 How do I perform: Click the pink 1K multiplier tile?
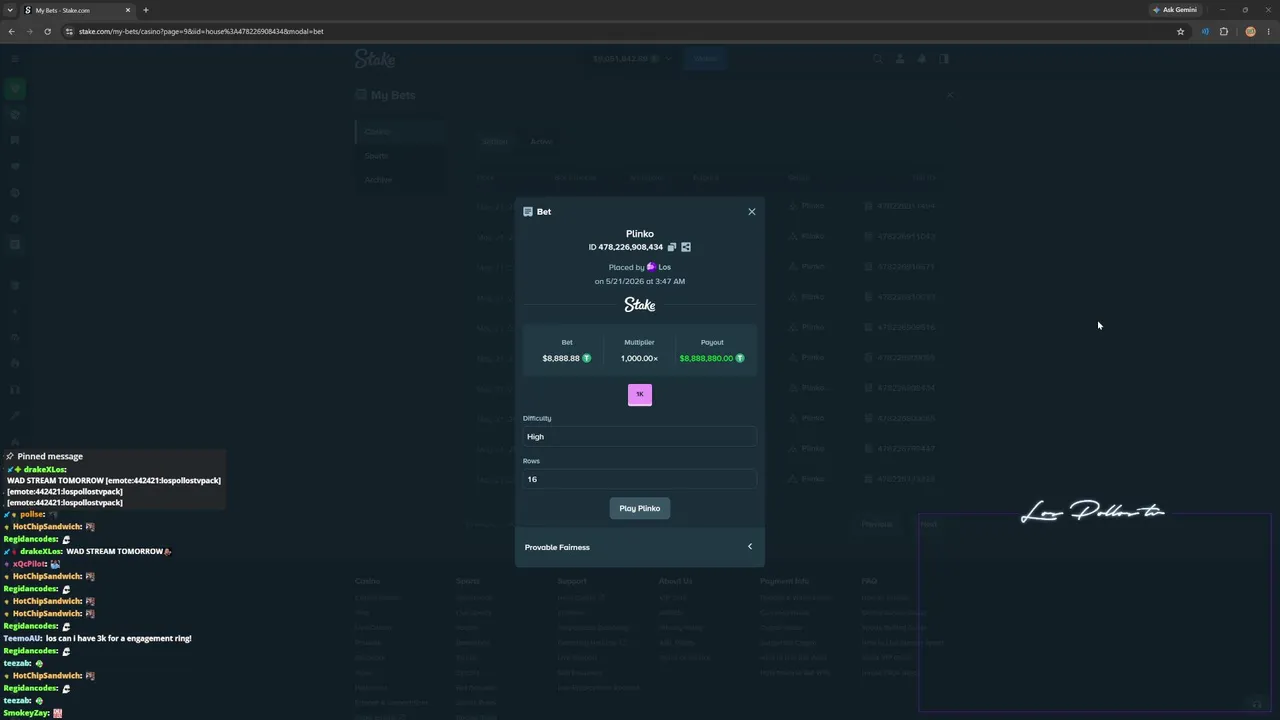pos(640,394)
